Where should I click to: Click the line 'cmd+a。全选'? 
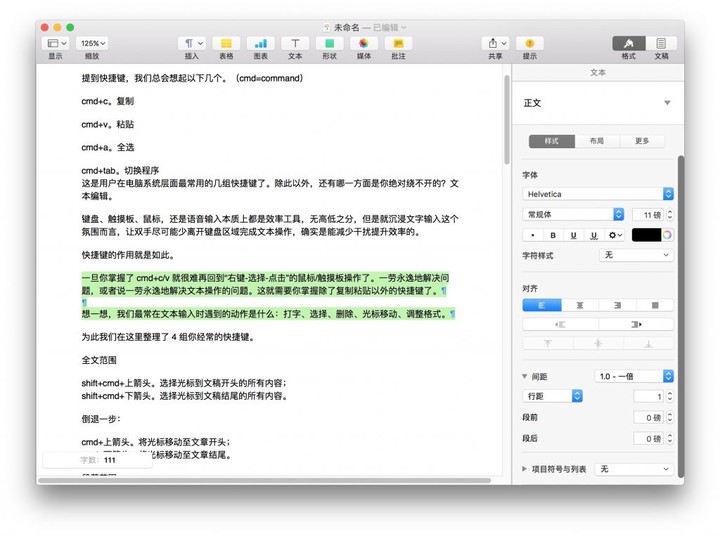107,147
